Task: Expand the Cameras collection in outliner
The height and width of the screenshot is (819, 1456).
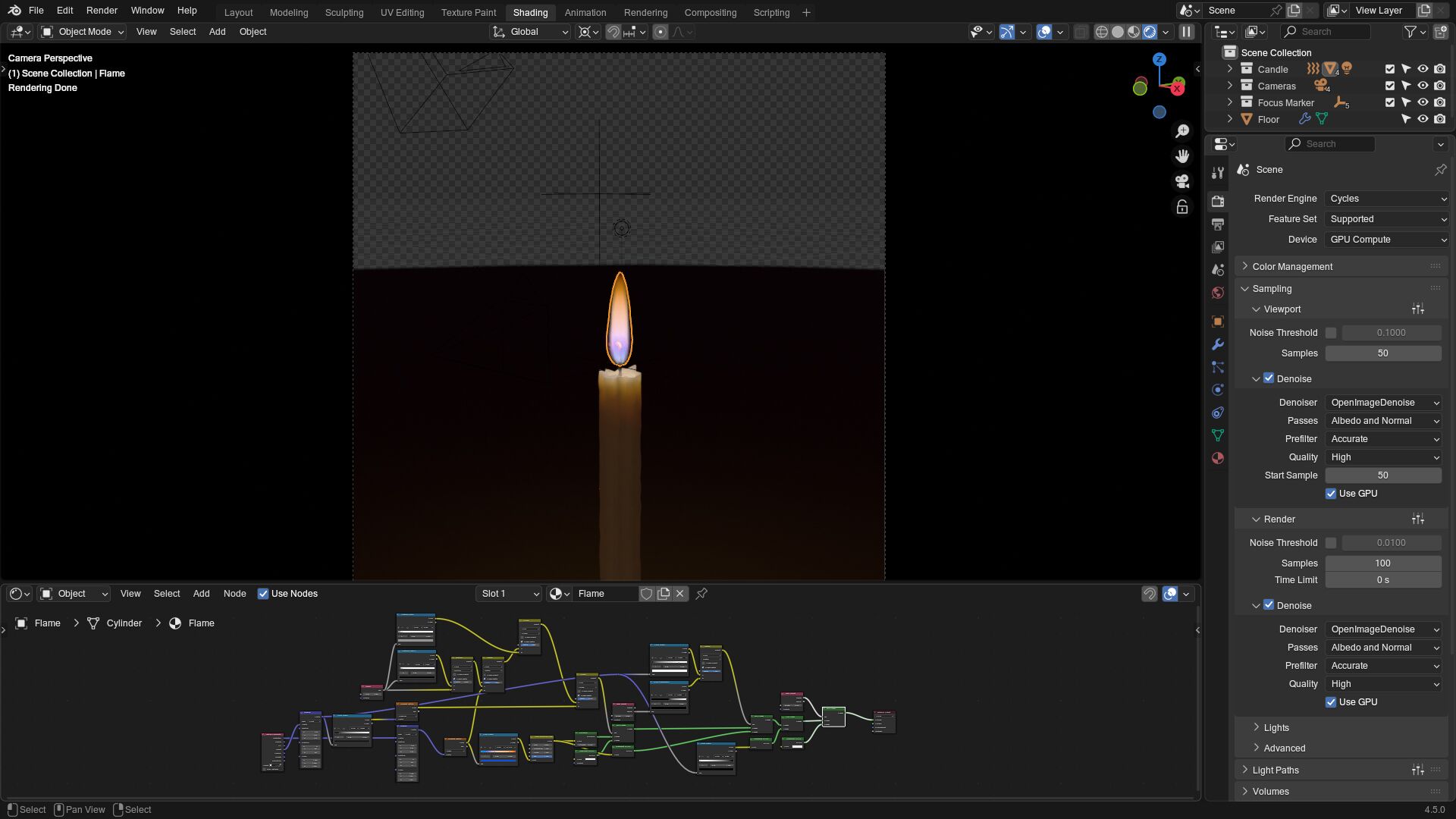Action: pyautogui.click(x=1230, y=86)
